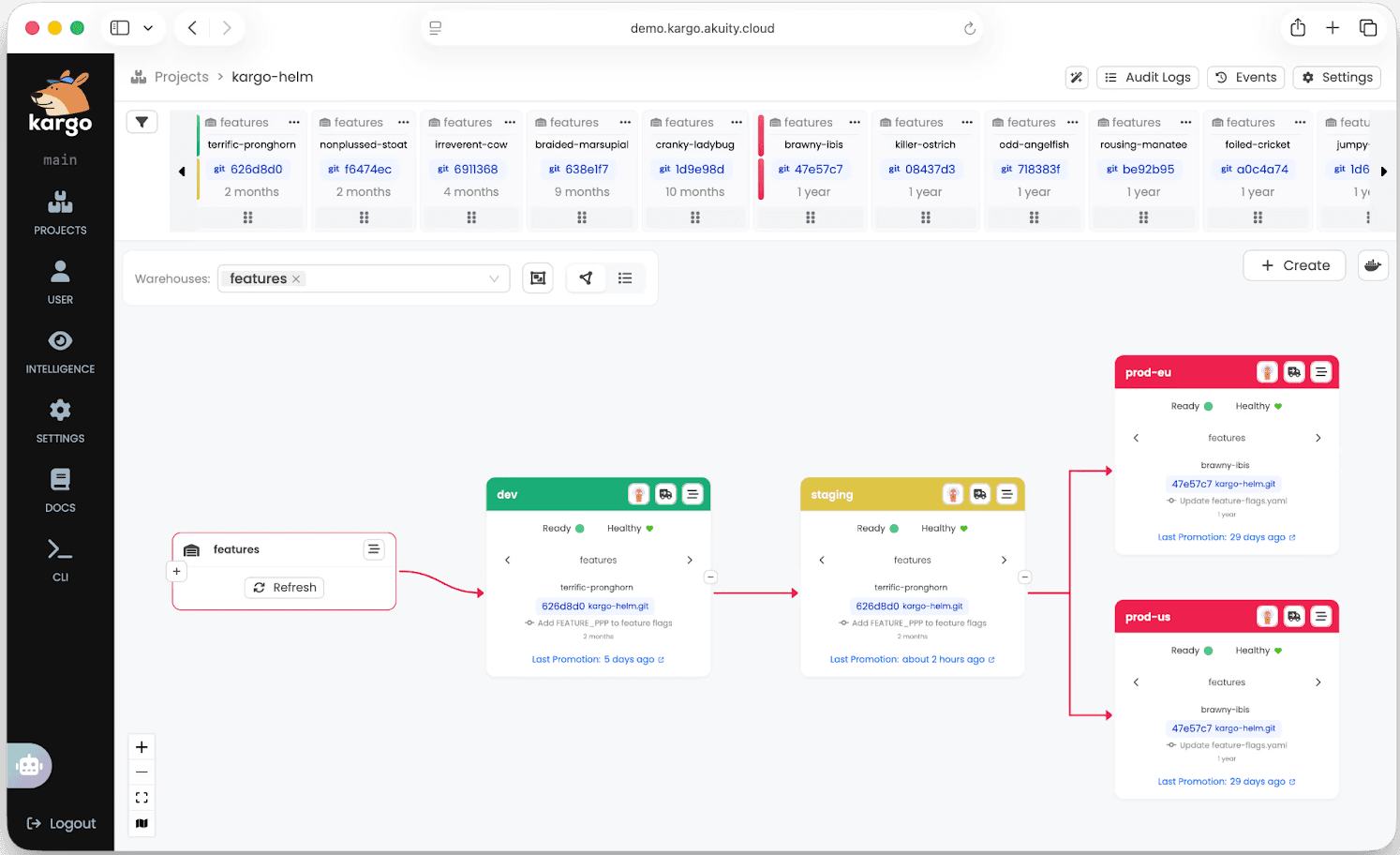Click the drag handle on cranky-ladybug freight
The width and height of the screenshot is (1400, 855).
tap(695, 217)
